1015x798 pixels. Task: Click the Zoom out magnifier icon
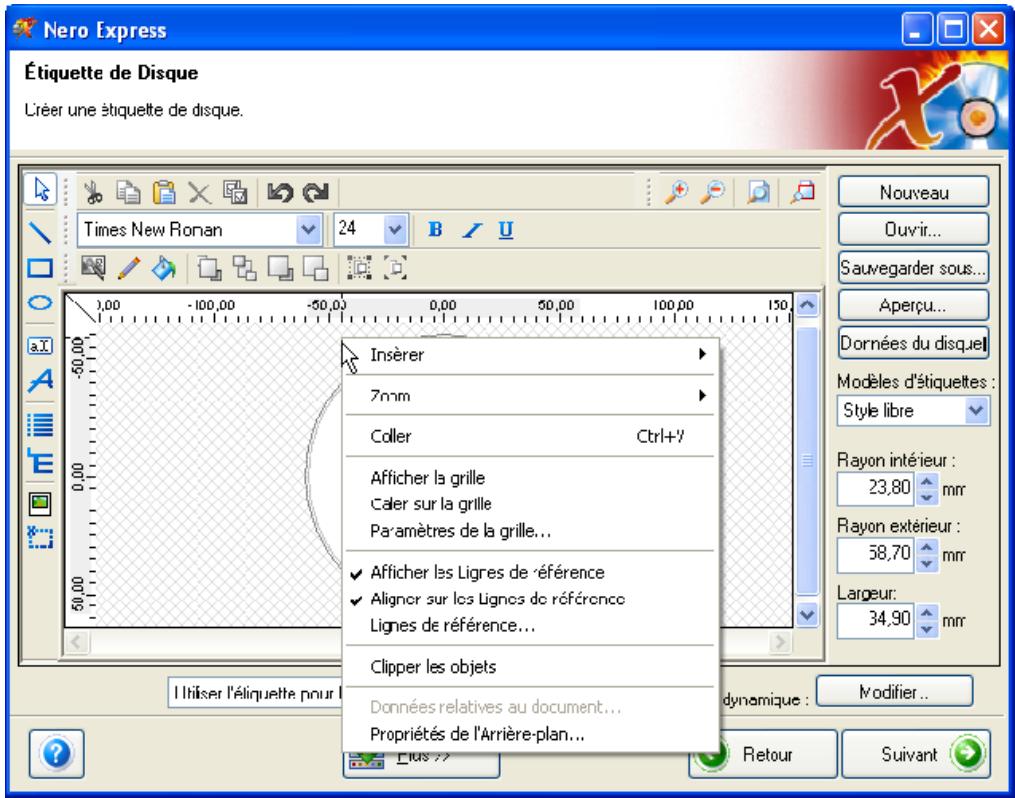713,192
